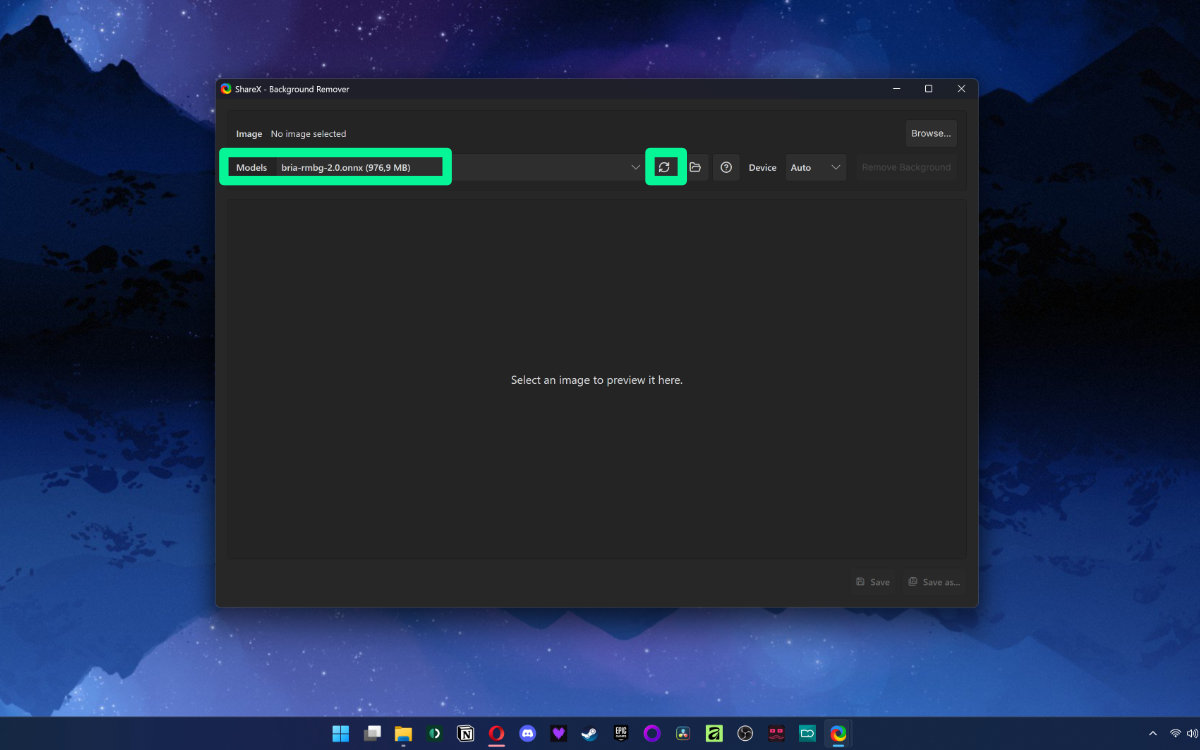Screen dimensions: 1200x750
Task: Open the Device dropdown set to Auto
Action: coord(815,167)
